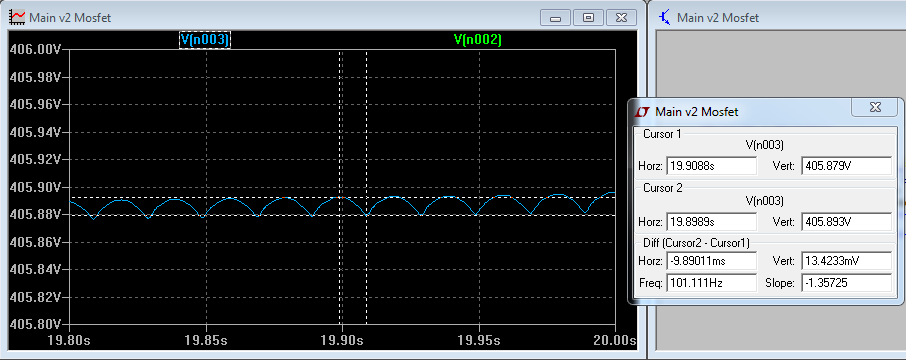Click the schematic window title bar text
This screenshot has height=360, width=906.
pyautogui.click(x=718, y=17)
